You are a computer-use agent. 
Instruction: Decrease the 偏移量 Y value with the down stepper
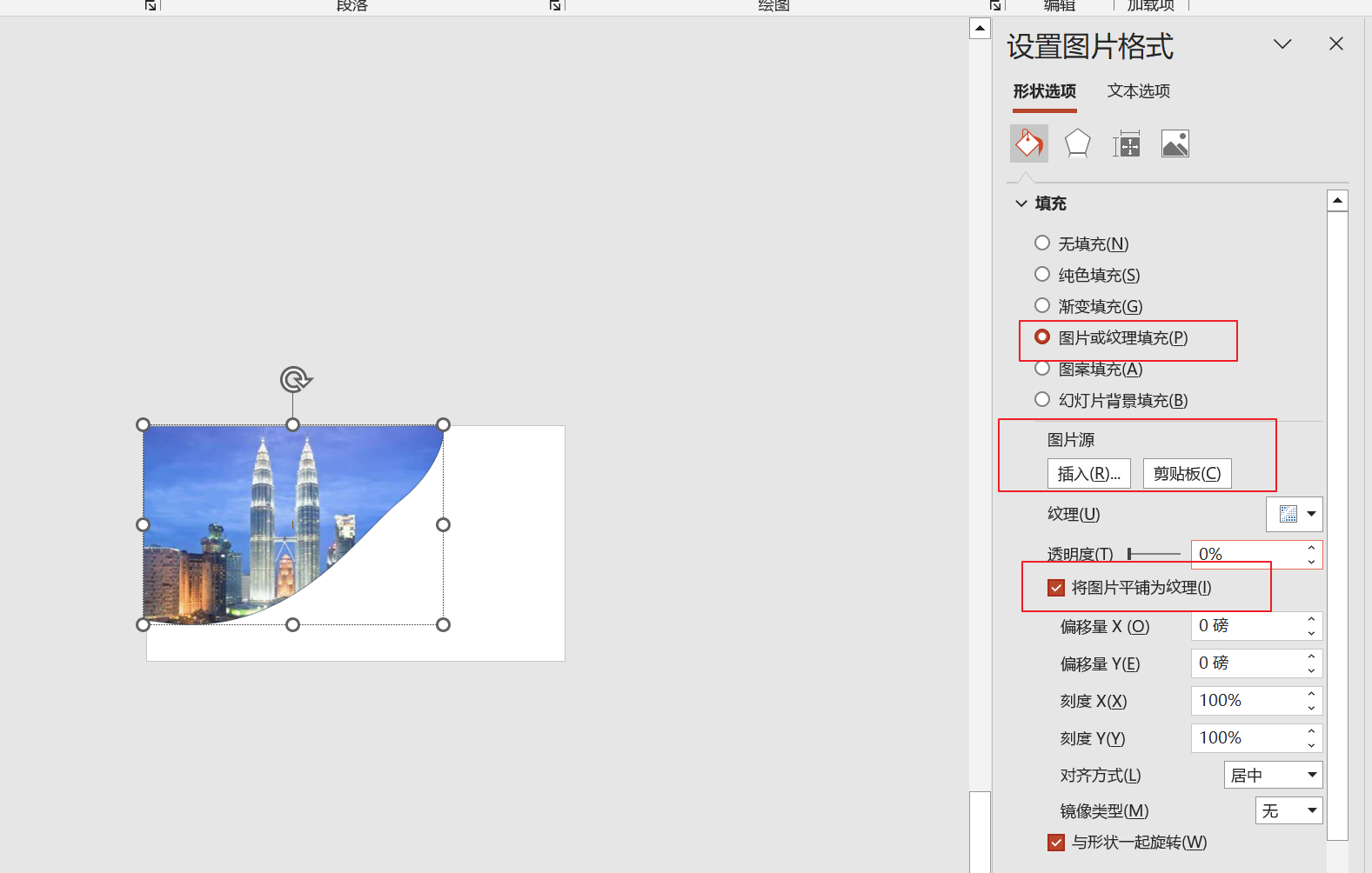[x=1312, y=670]
